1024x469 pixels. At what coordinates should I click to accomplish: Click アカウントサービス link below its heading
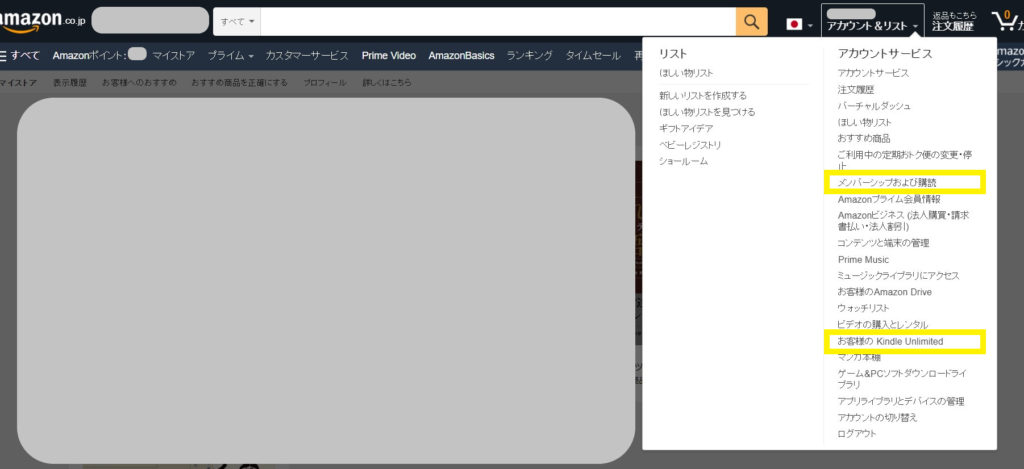873,73
